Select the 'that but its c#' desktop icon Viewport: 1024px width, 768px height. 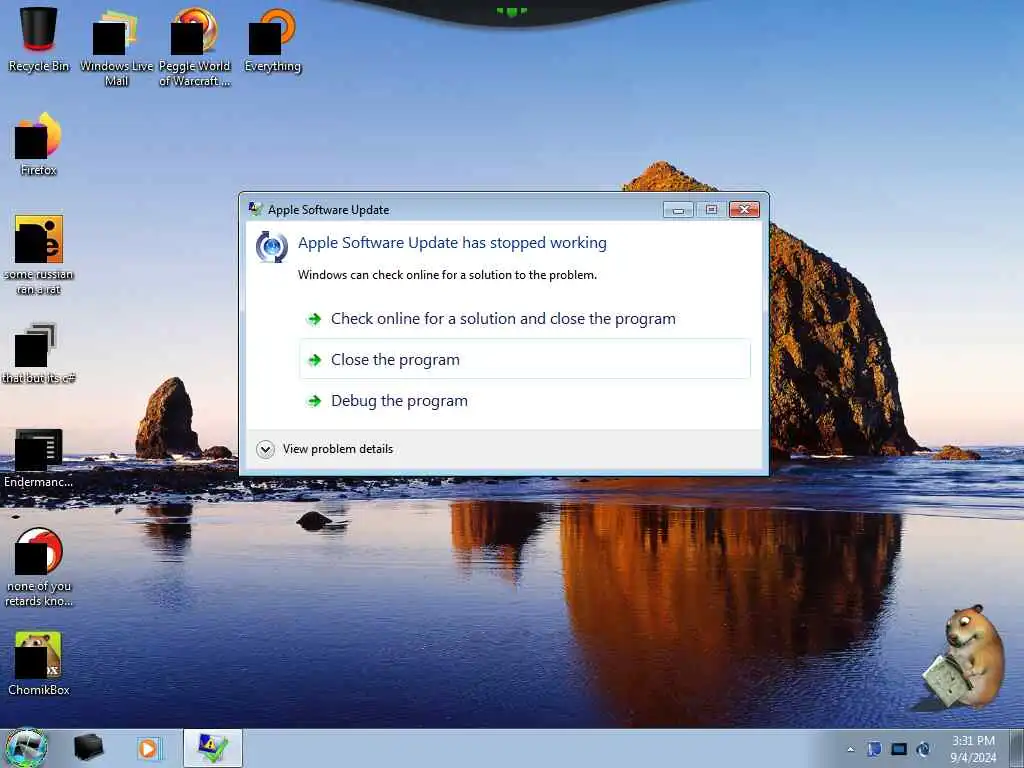pos(38,353)
